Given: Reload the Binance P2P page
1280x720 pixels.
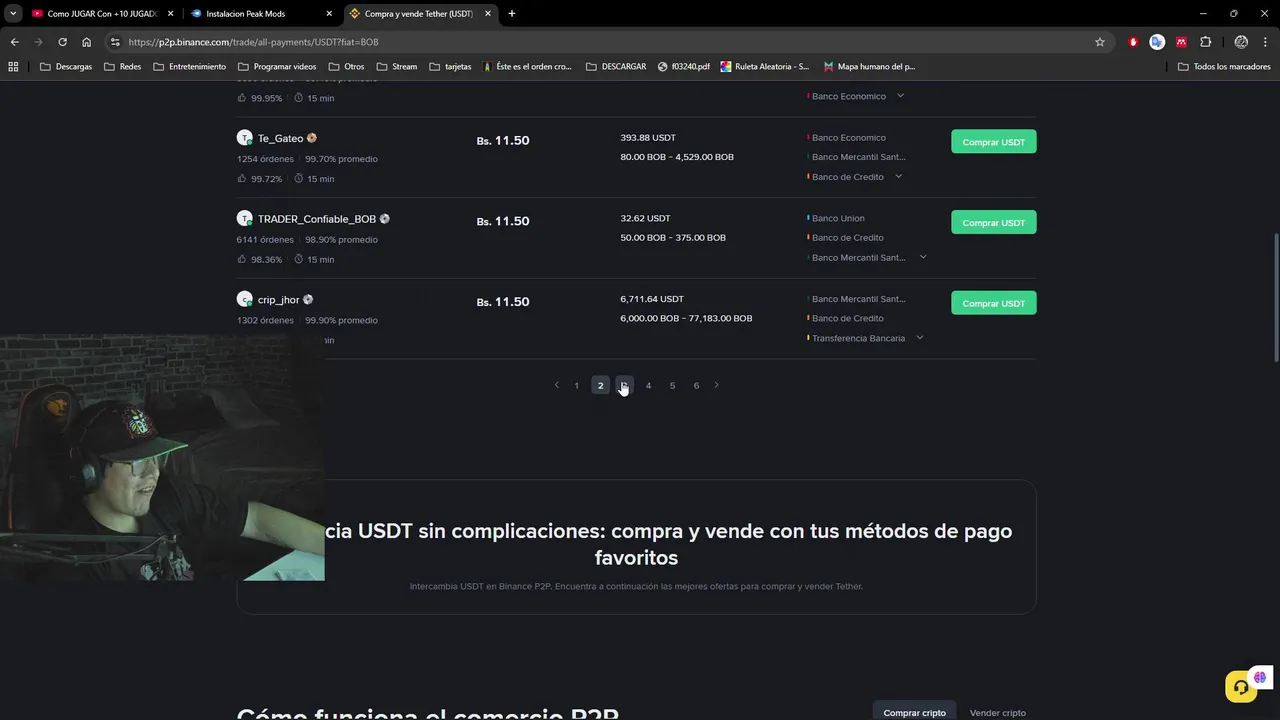Looking at the screenshot, I should tap(62, 42).
